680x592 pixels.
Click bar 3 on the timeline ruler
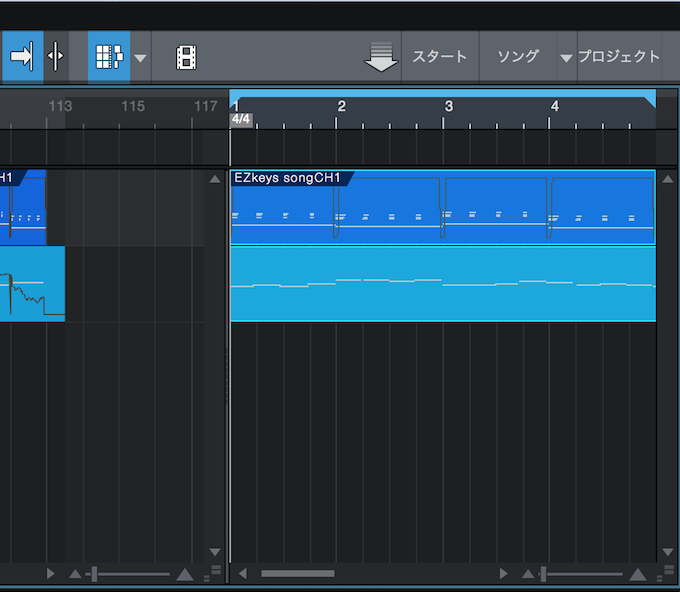449,106
